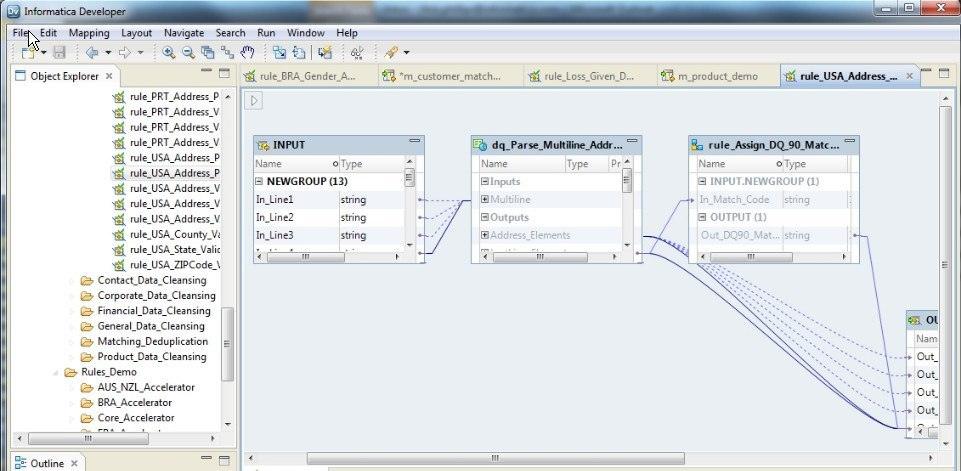This screenshot has width=961, height=471.
Task: Click the run play button on canvas
Action: [x=254, y=100]
